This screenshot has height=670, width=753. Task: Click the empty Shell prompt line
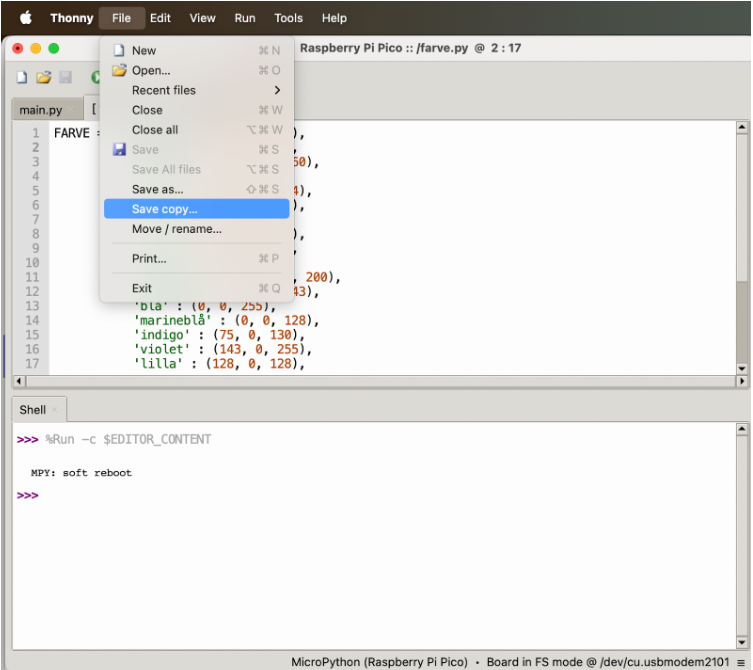pos(27,496)
